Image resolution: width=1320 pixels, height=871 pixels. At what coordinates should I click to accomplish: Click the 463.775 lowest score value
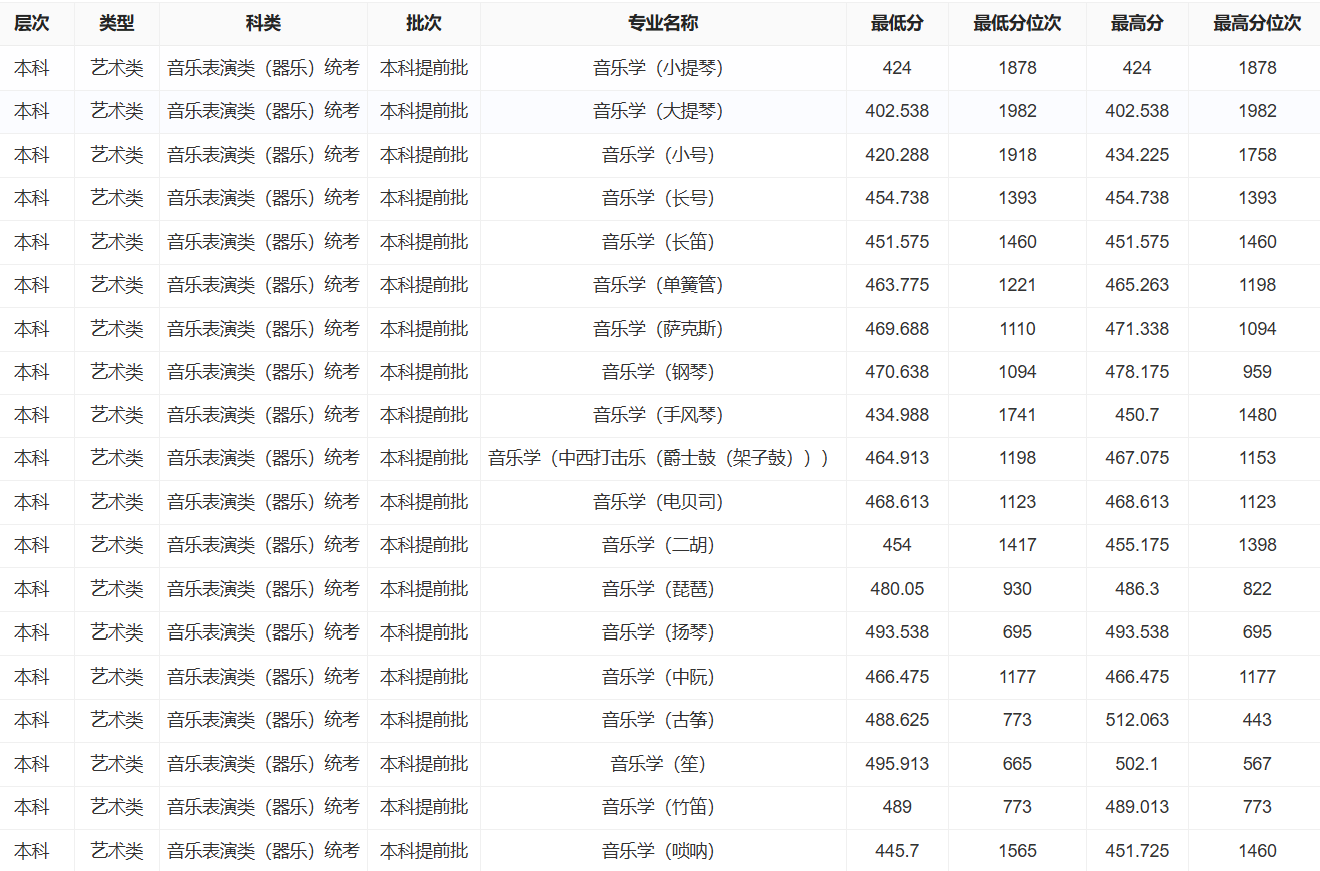[x=897, y=285]
